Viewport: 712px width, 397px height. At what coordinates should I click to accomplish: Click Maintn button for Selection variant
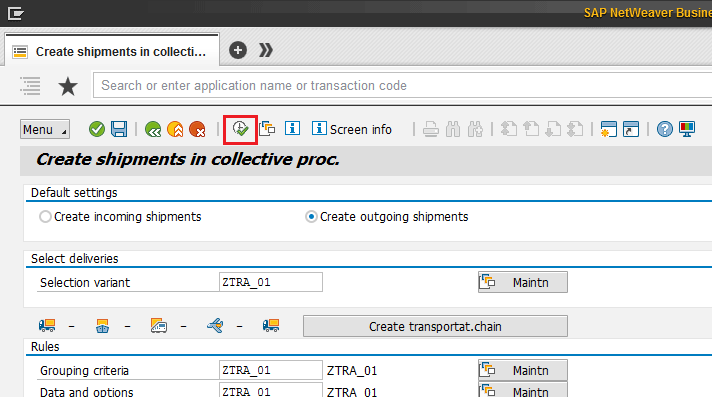tap(523, 283)
